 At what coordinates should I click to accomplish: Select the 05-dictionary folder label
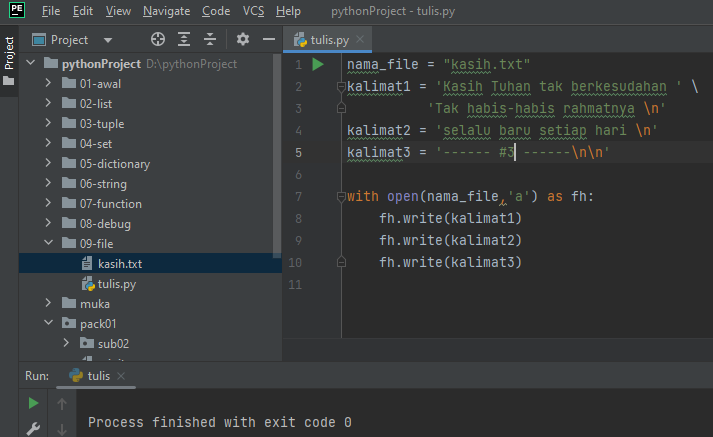(115, 164)
